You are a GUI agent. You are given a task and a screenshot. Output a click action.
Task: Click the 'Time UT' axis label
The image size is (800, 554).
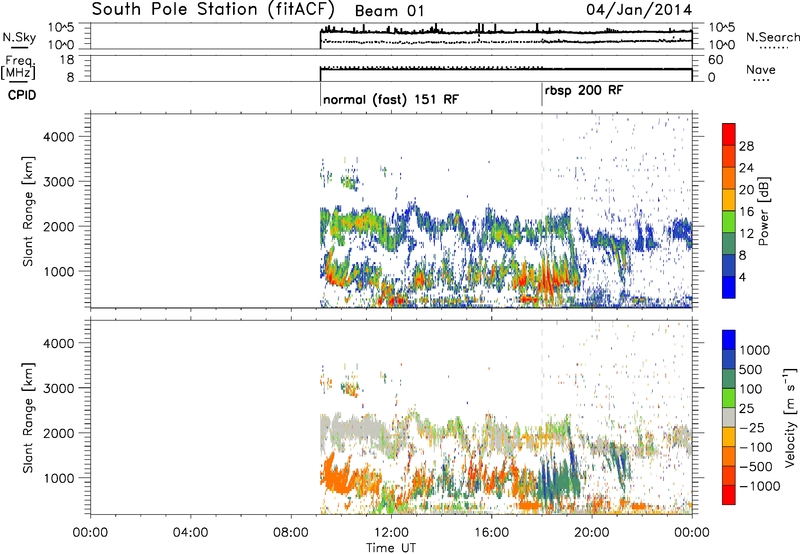click(391, 547)
